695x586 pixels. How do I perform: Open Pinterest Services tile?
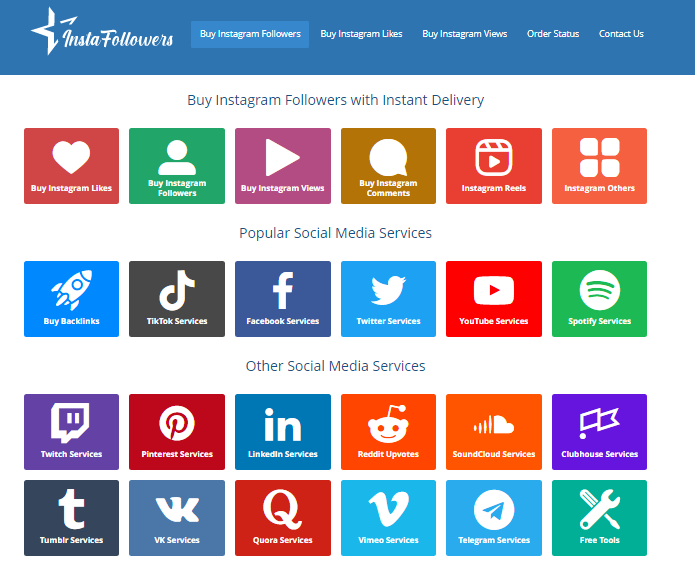pyautogui.click(x=177, y=432)
